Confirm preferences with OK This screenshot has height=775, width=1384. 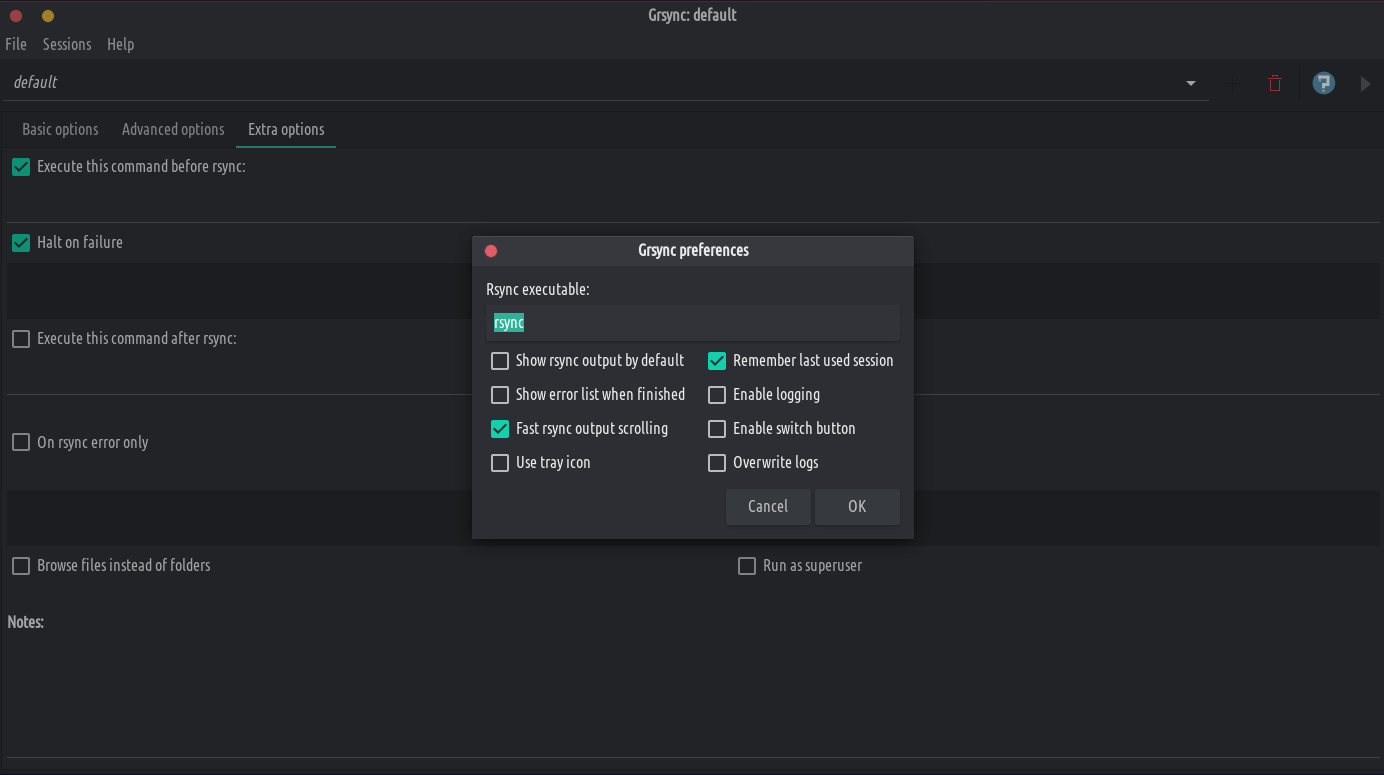click(857, 506)
